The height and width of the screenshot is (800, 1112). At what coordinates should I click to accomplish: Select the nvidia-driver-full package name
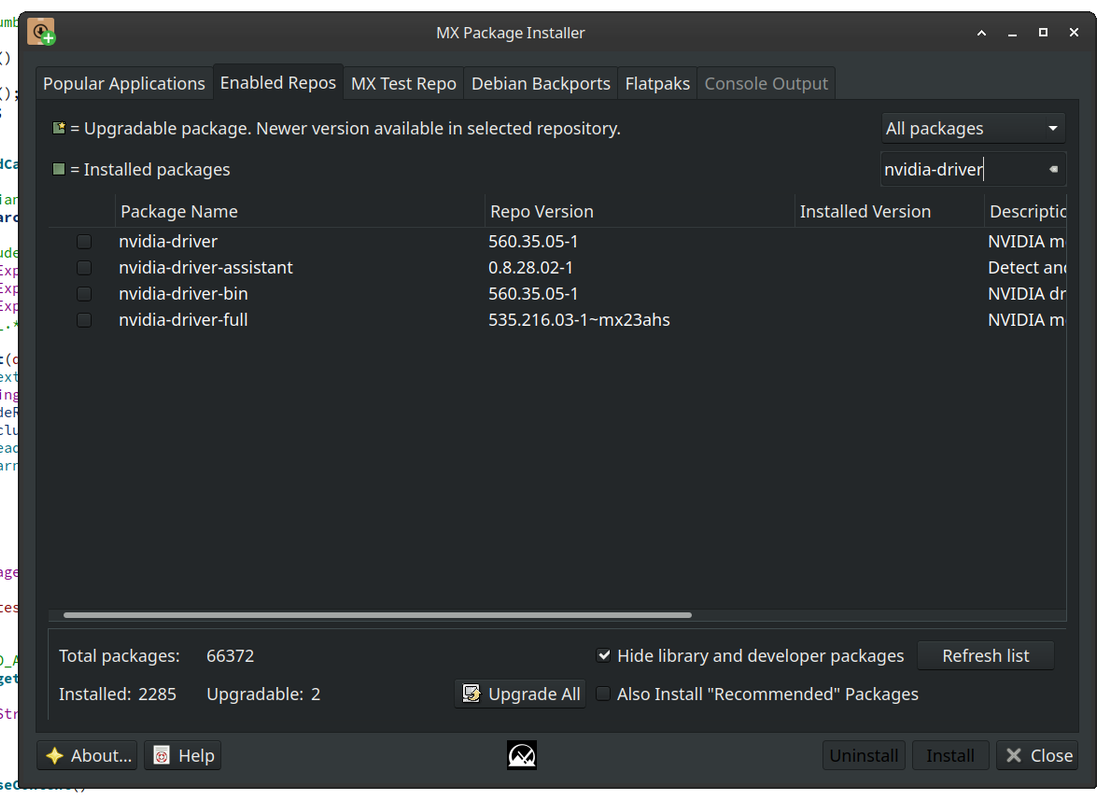point(183,320)
